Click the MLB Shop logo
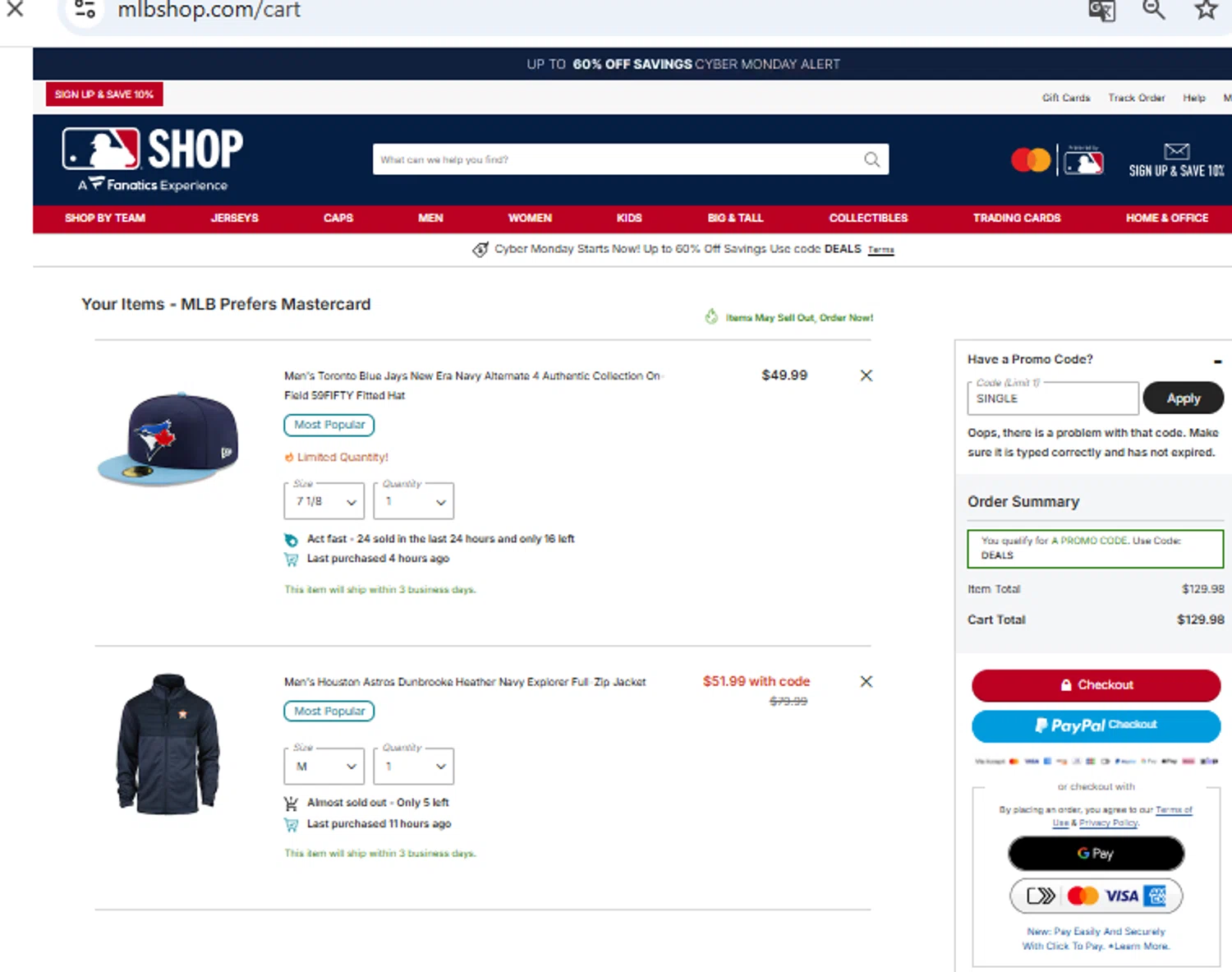 click(x=153, y=159)
